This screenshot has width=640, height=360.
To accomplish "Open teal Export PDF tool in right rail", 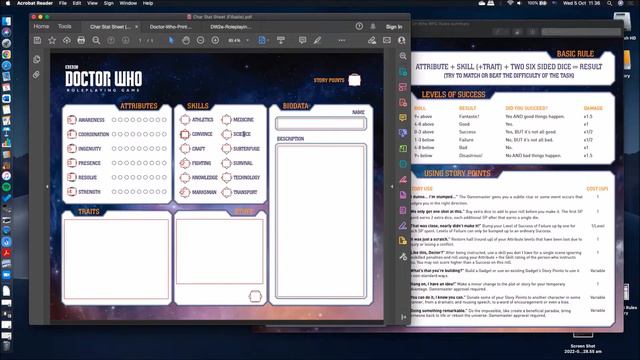I will [x=403, y=72].
